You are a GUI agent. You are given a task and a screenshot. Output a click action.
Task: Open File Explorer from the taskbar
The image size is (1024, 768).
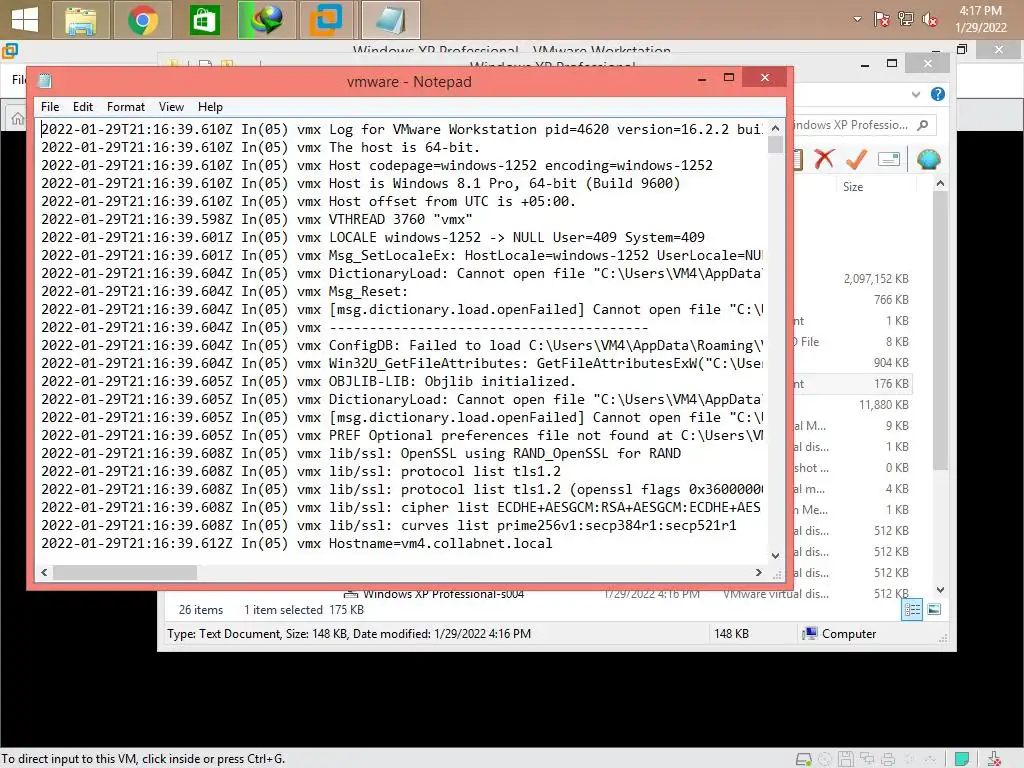[80, 20]
